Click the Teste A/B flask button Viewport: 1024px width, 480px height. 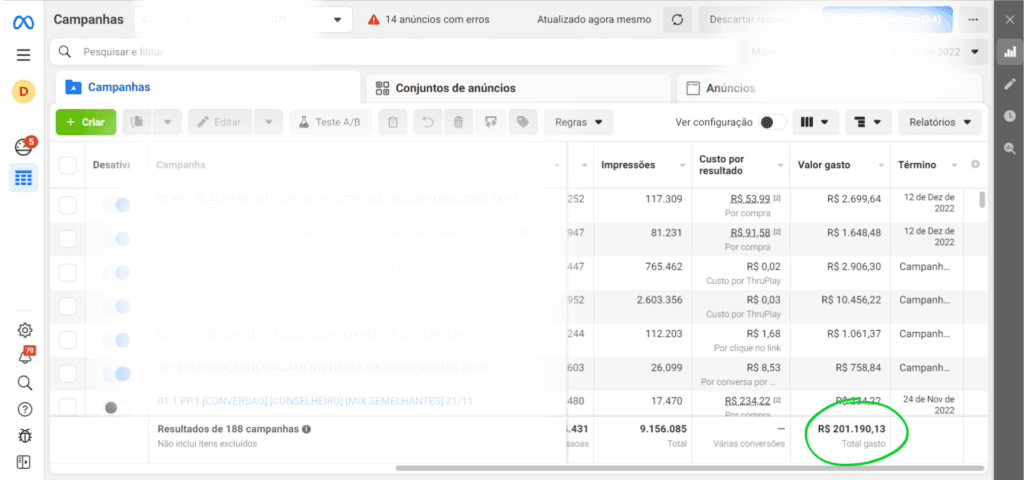[331, 122]
